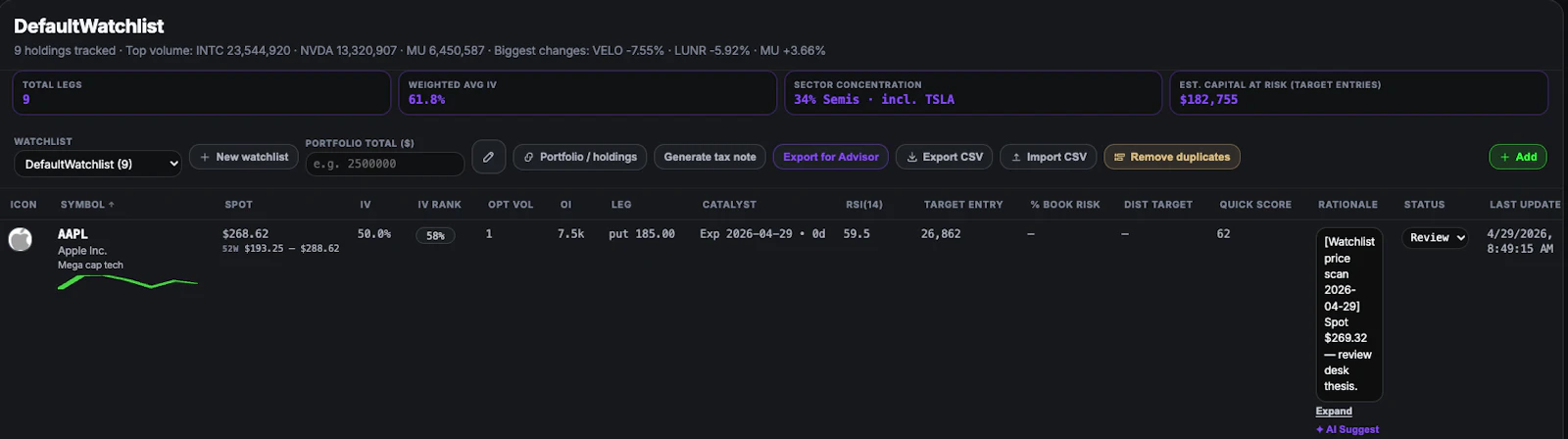Open the Review status dropdown for AAPL
Screen dimensions: 1568x439
coord(1436,238)
